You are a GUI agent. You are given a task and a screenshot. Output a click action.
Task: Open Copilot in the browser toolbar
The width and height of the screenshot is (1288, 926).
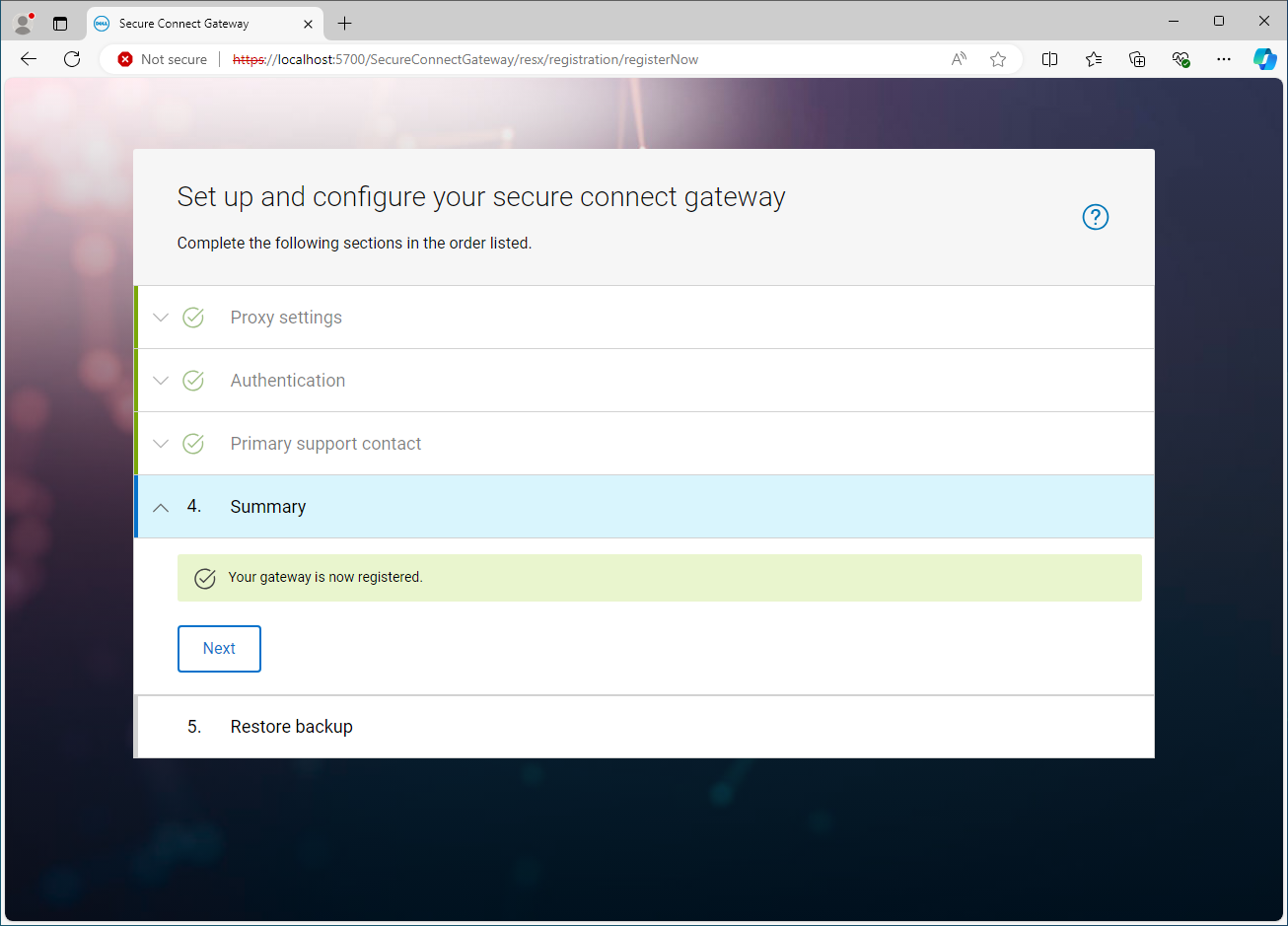pos(1264,59)
